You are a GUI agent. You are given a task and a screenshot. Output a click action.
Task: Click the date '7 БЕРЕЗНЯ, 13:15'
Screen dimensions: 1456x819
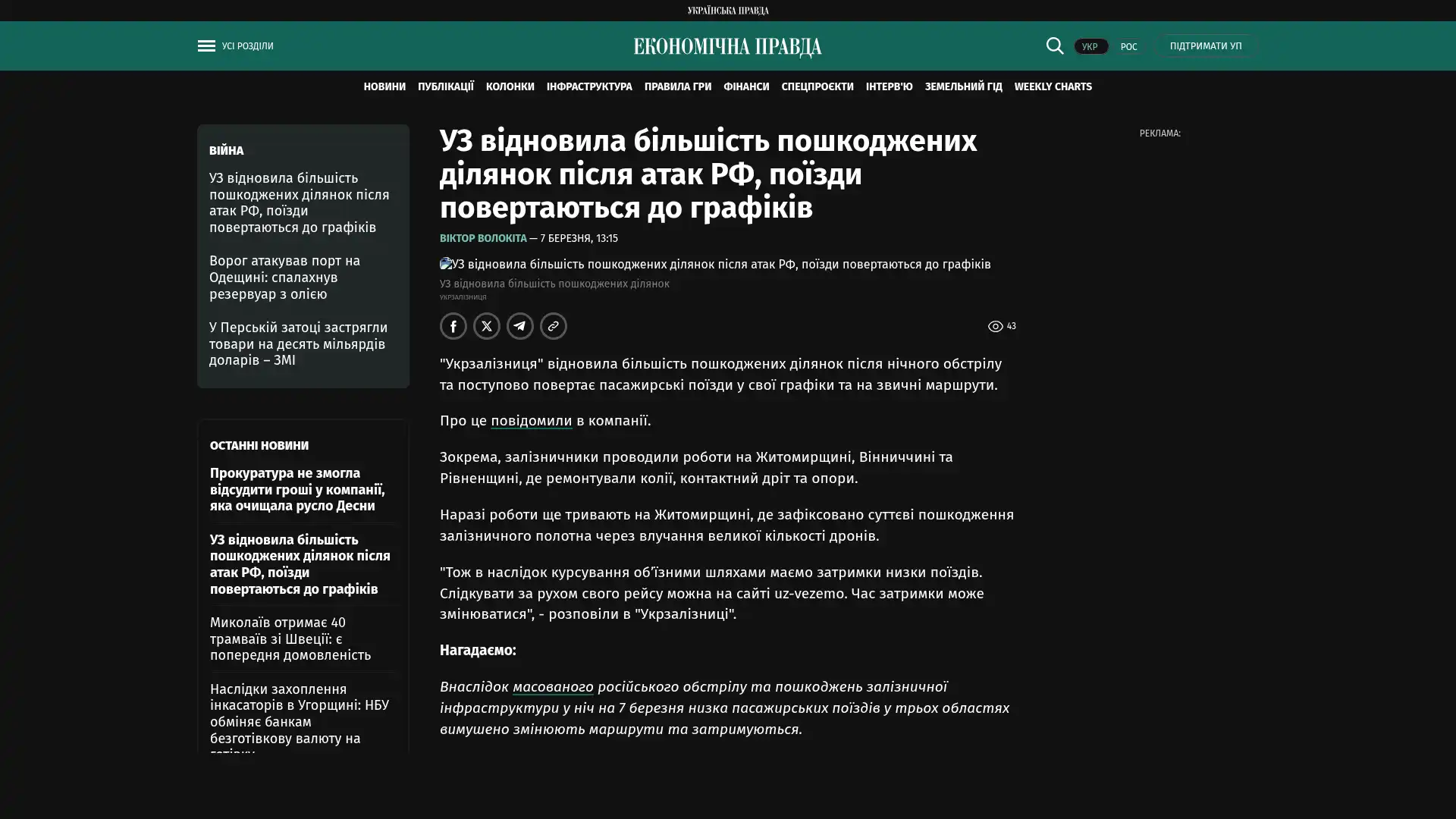click(579, 238)
